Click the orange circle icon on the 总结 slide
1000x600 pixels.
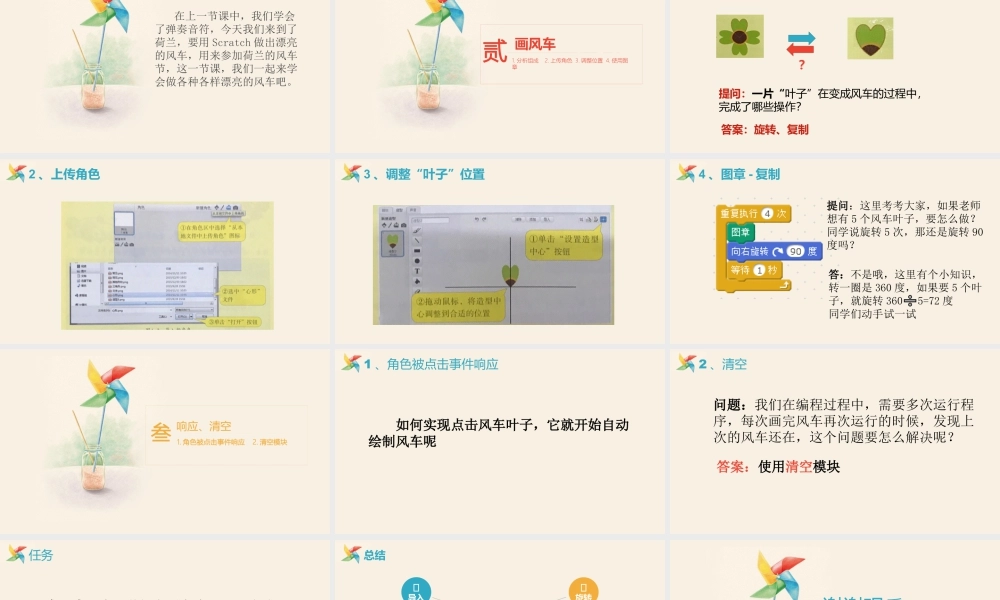[x=584, y=588]
